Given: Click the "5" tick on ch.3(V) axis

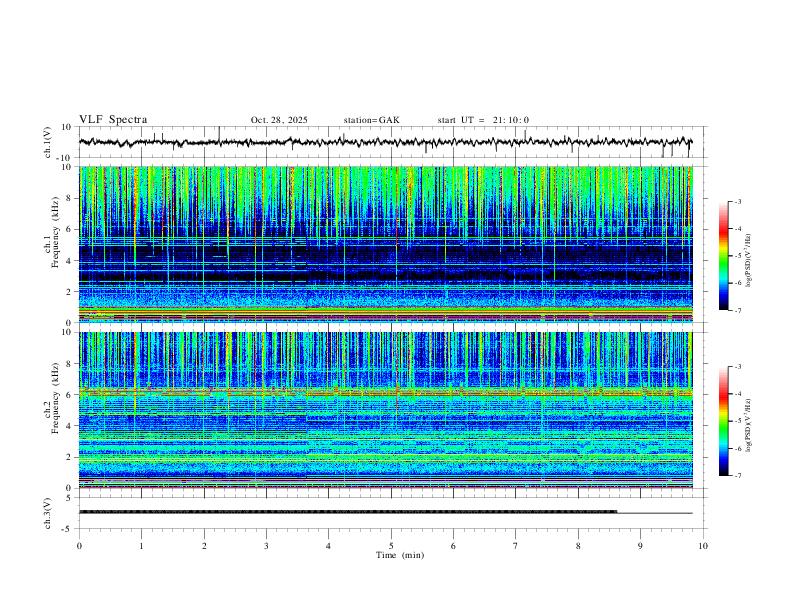Looking at the screenshot, I should coord(69,497).
